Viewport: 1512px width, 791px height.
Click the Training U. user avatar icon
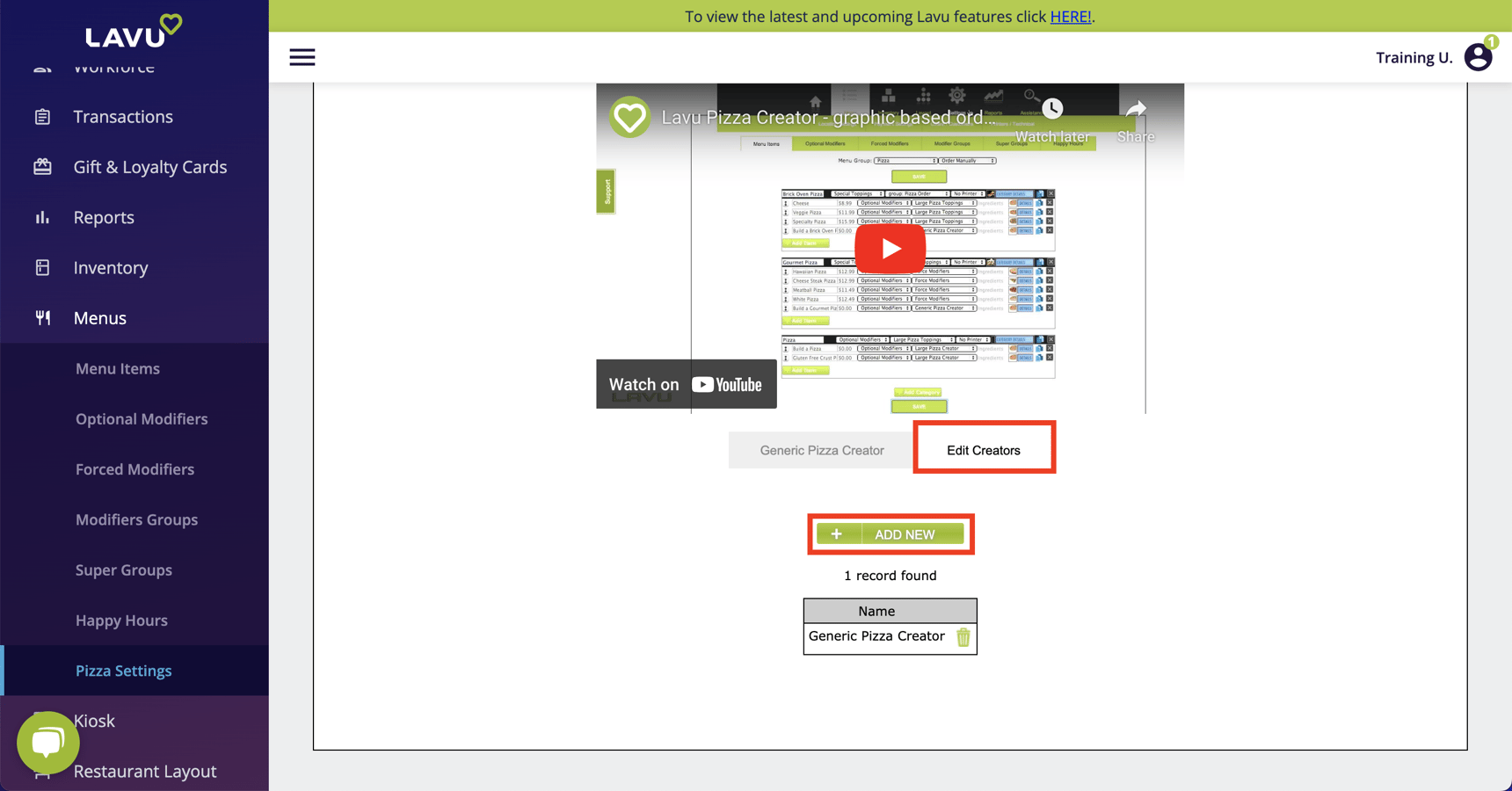click(1478, 57)
